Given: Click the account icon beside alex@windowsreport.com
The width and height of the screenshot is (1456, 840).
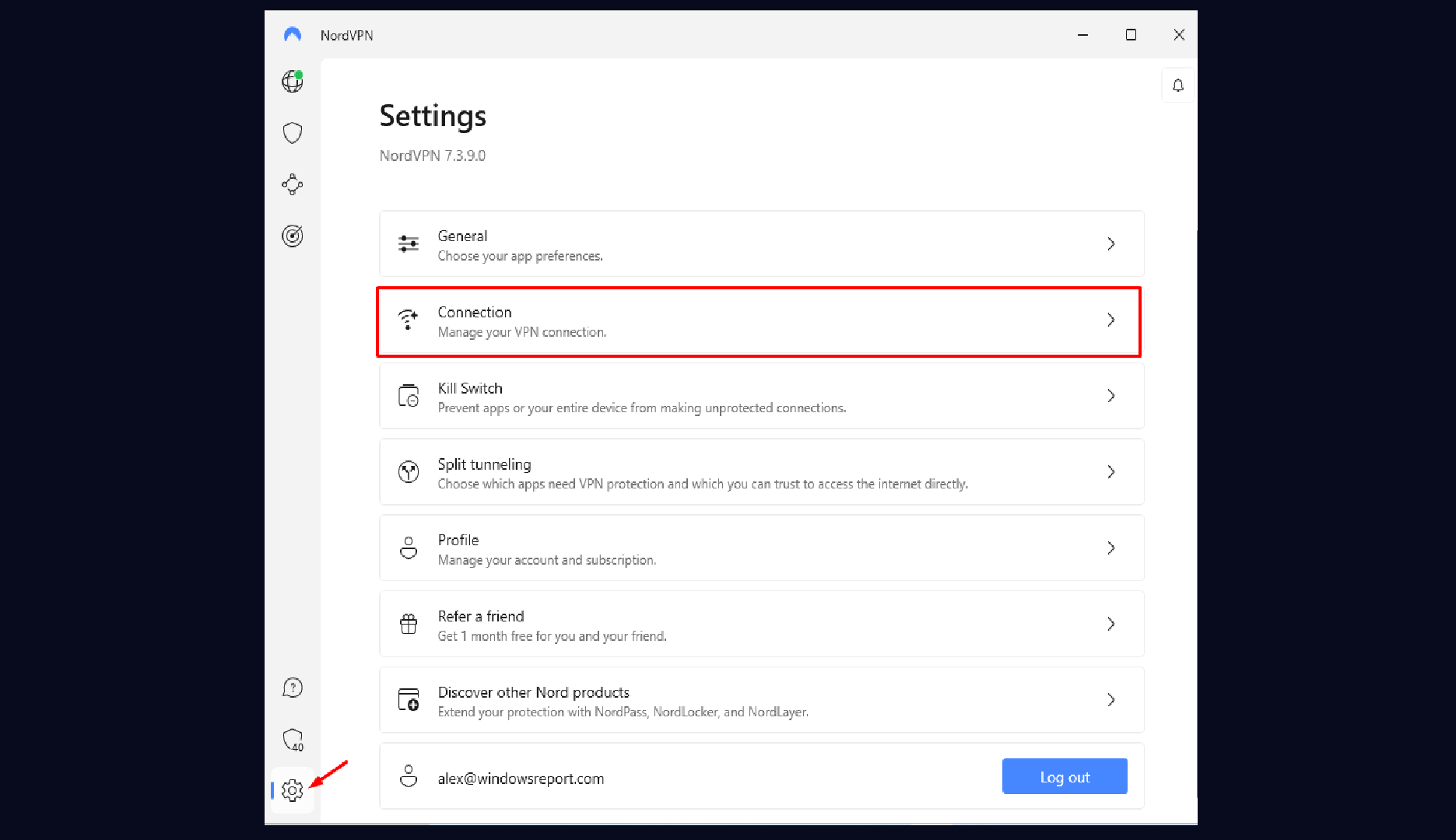Looking at the screenshot, I should pyautogui.click(x=409, y=775).
